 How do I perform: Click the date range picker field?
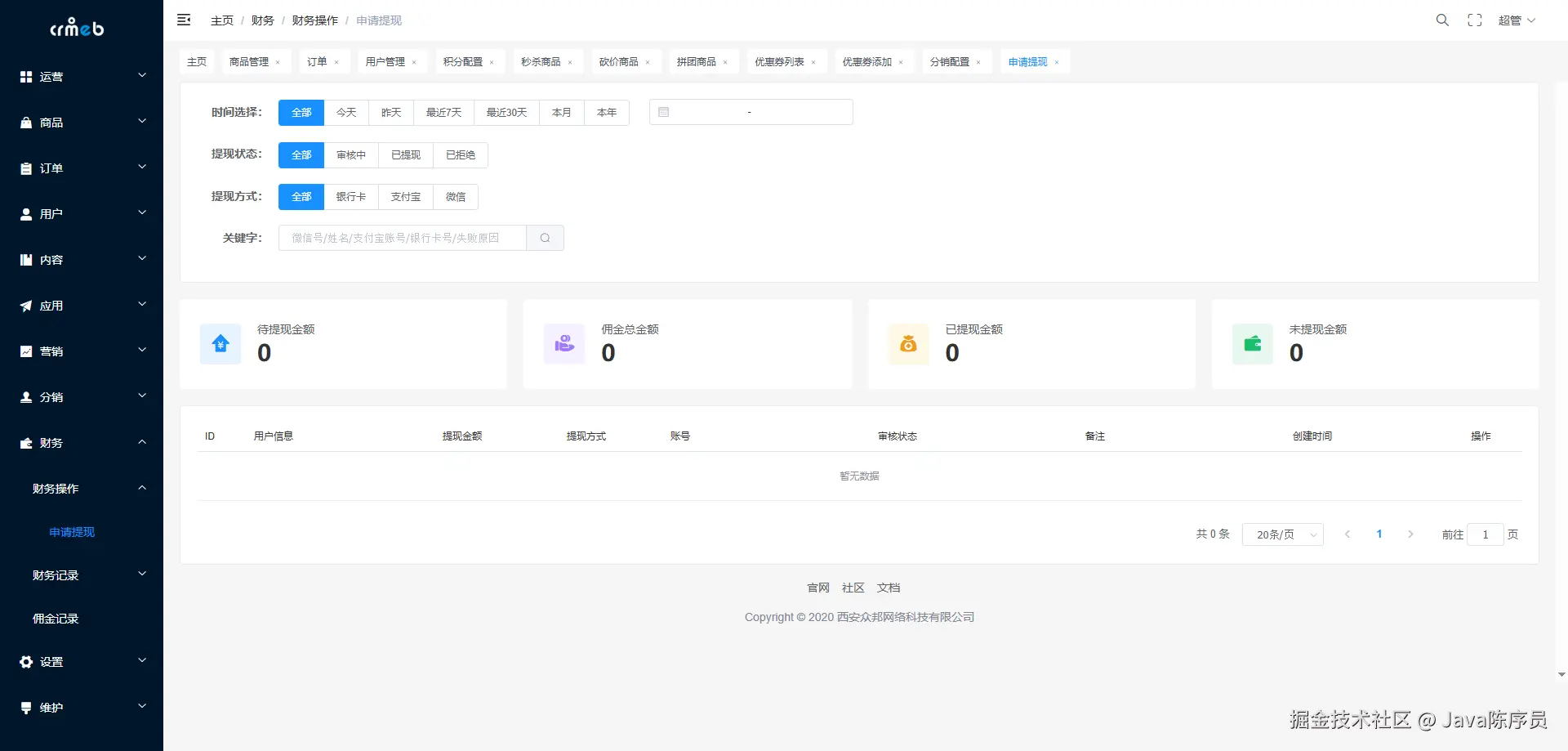point(751,112)
